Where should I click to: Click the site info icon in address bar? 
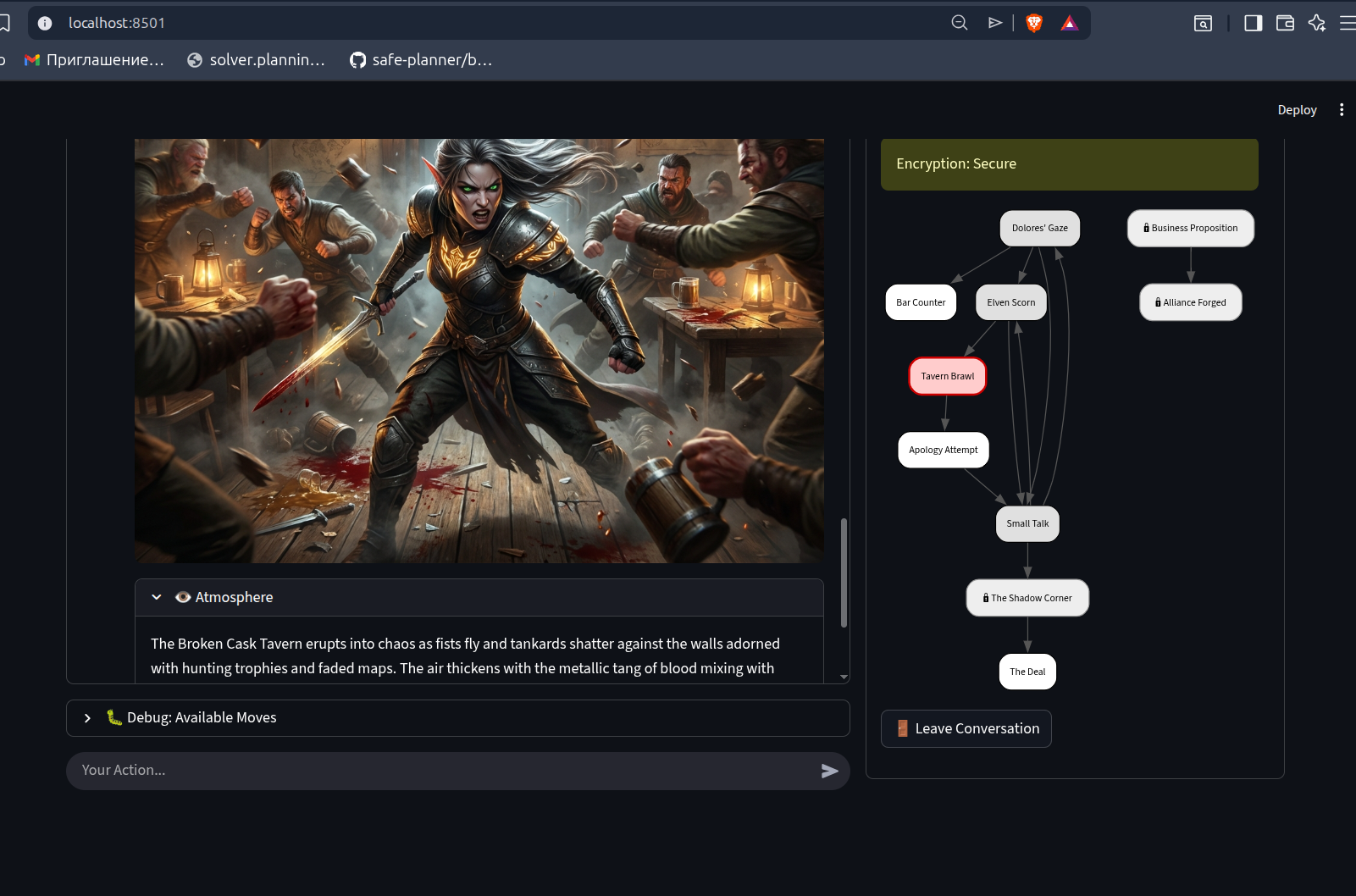coord(45,23)
